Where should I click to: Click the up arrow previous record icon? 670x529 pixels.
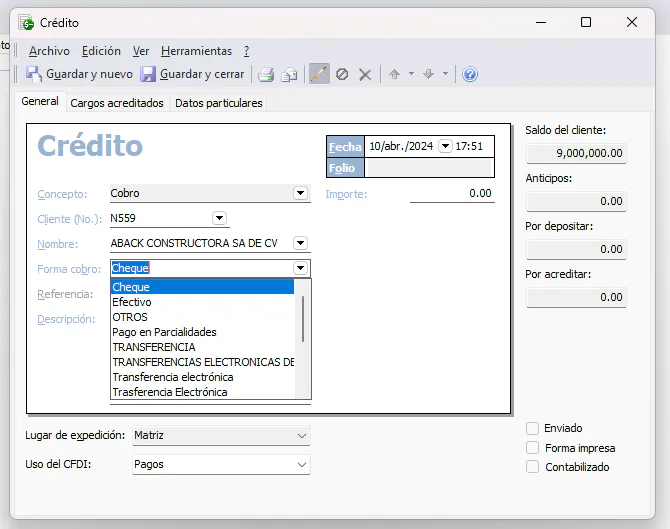click(394, 74)
